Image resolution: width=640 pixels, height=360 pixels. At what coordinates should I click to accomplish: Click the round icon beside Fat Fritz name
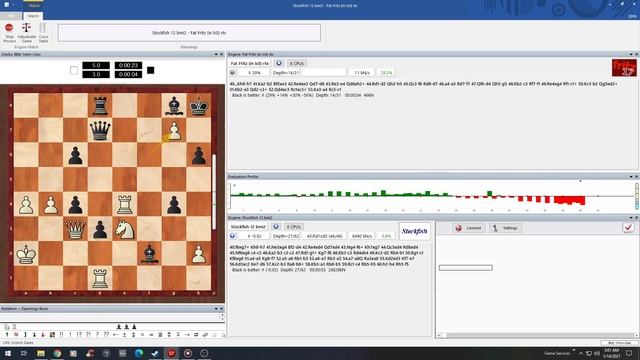point(279,63)
